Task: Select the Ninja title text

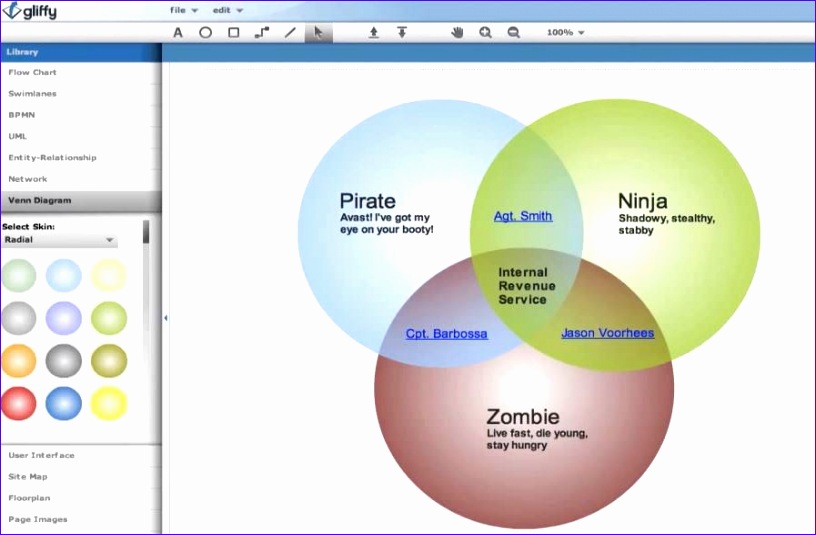Action: tap(643, 201)
